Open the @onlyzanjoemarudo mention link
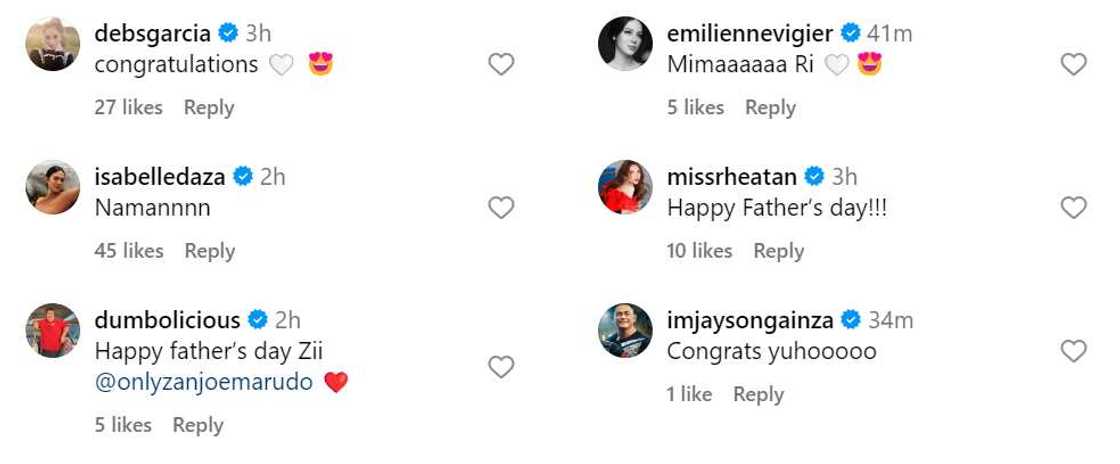 [x=204, y=382]
